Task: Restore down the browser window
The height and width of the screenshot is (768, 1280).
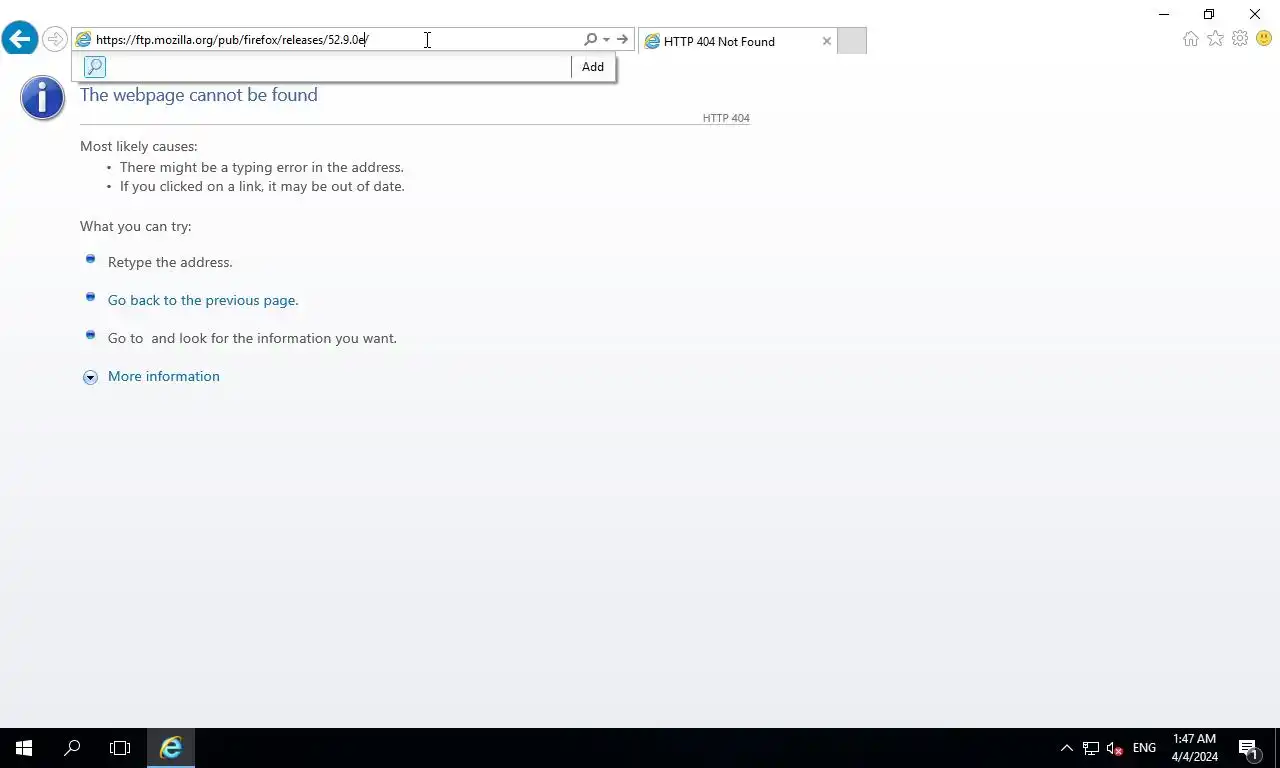Action: pos(1209,14)
